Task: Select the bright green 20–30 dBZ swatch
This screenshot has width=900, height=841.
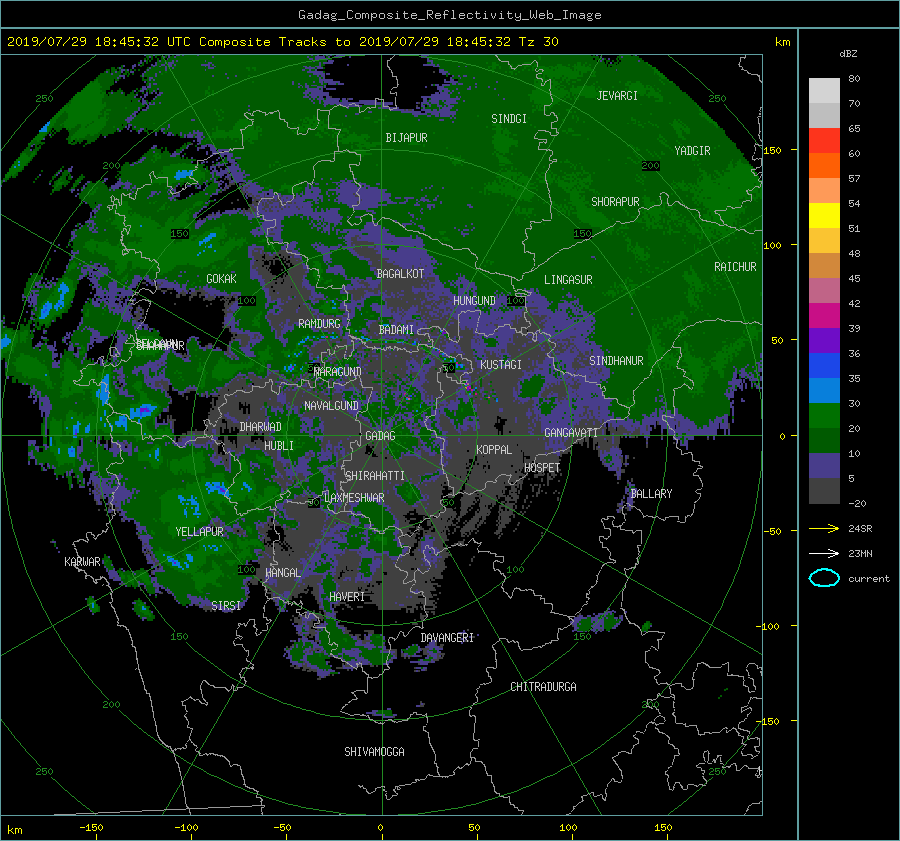Action: [824, 416]
